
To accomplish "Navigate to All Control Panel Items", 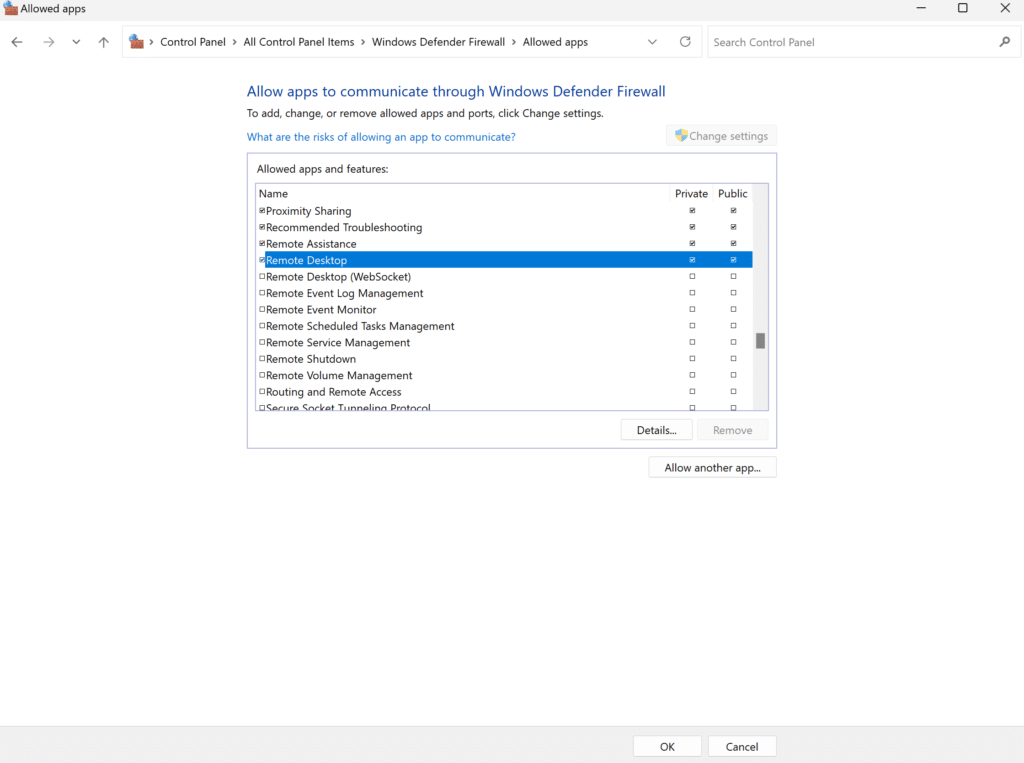I will pyautogui.click(x=299, y=42).
